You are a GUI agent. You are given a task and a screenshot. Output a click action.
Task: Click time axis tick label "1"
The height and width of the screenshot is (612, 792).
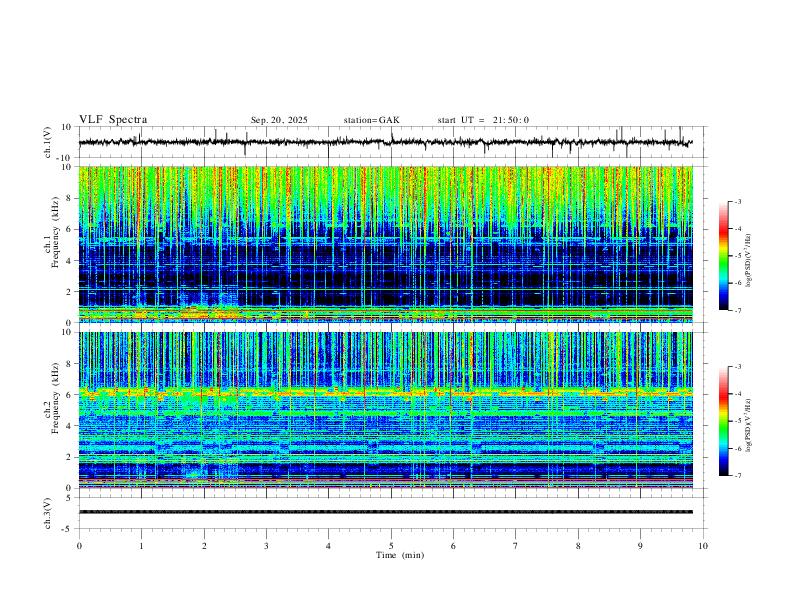click(141, 546)
